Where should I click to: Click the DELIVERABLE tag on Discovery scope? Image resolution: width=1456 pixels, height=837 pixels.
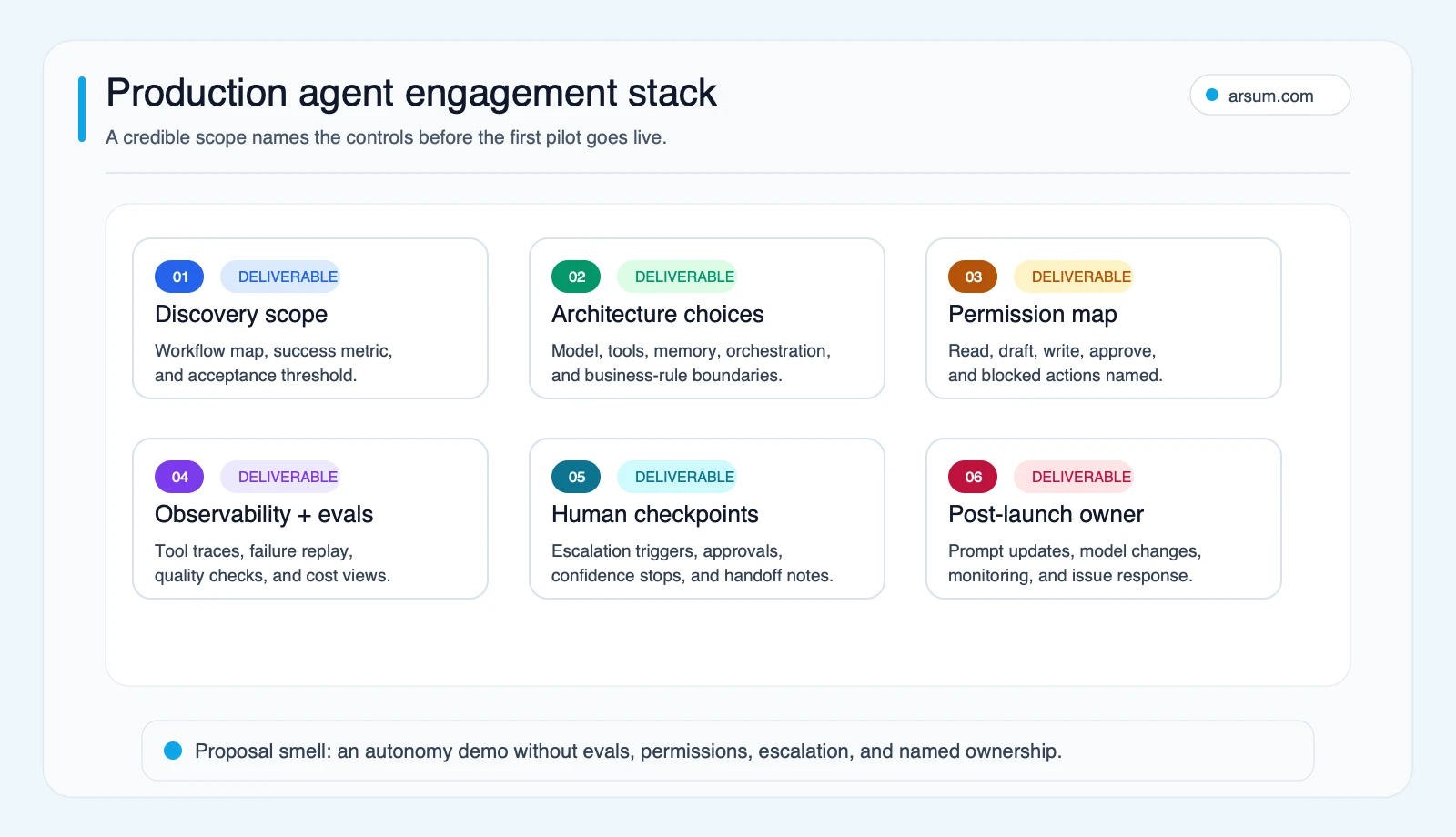[x=280, y=277]
